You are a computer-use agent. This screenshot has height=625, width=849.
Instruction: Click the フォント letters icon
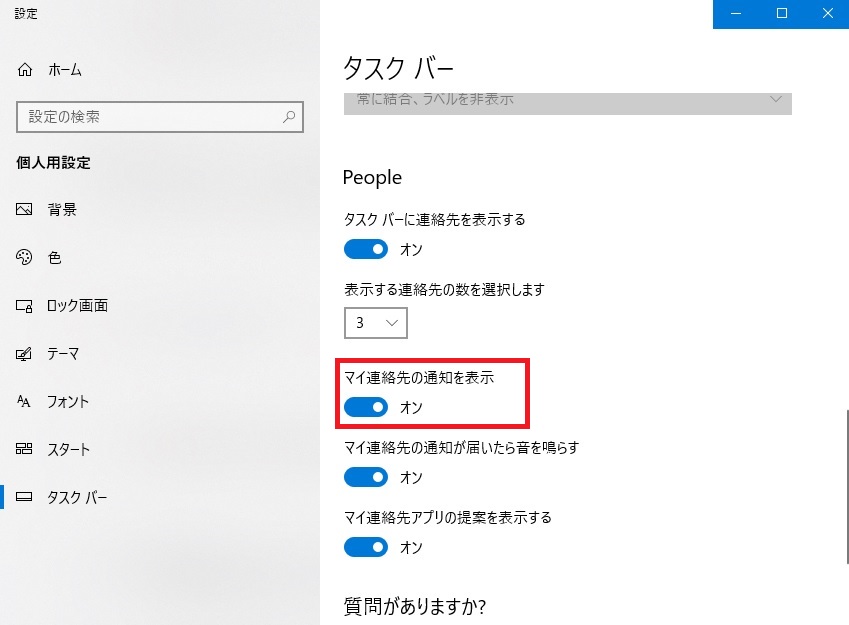(24, 401)
